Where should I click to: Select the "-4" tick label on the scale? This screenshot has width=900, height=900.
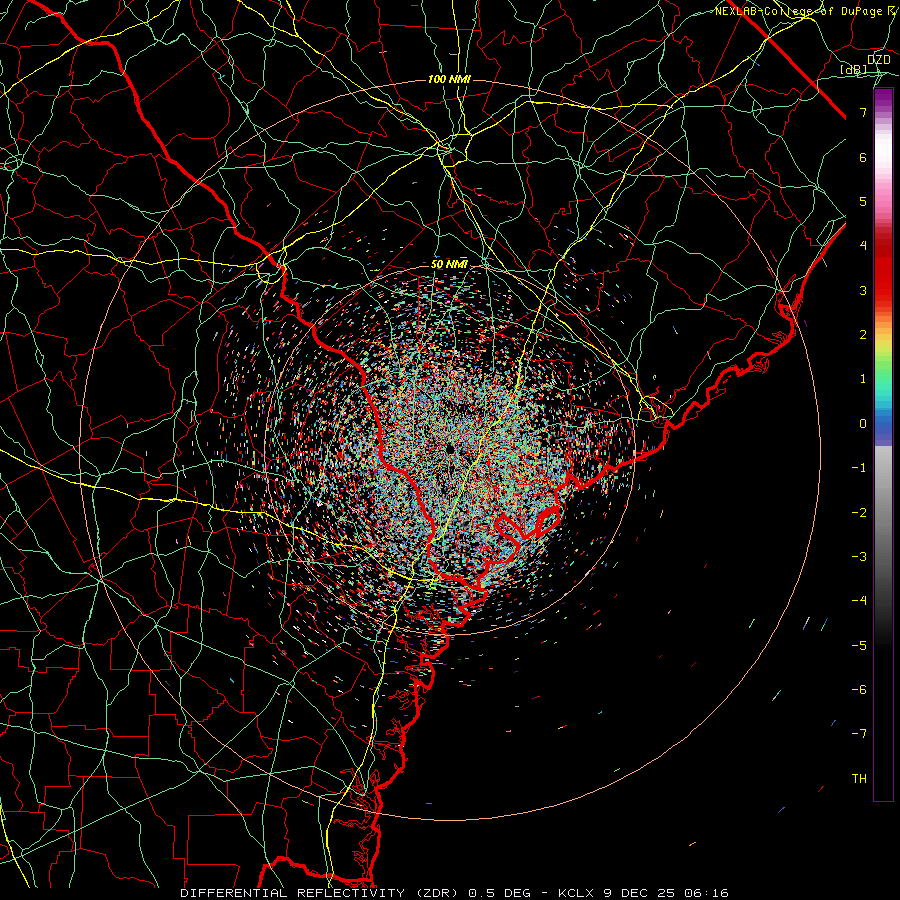[859, 601]
